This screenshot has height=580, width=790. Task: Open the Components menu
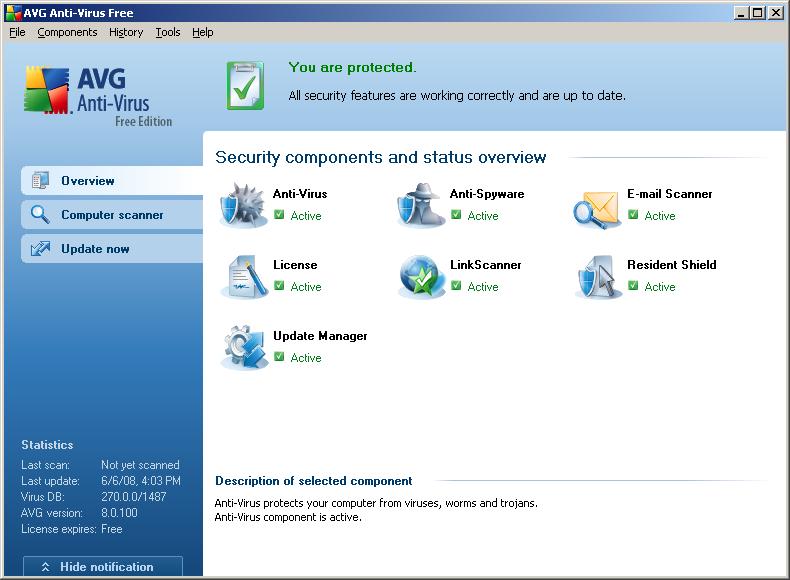(67, 32)
